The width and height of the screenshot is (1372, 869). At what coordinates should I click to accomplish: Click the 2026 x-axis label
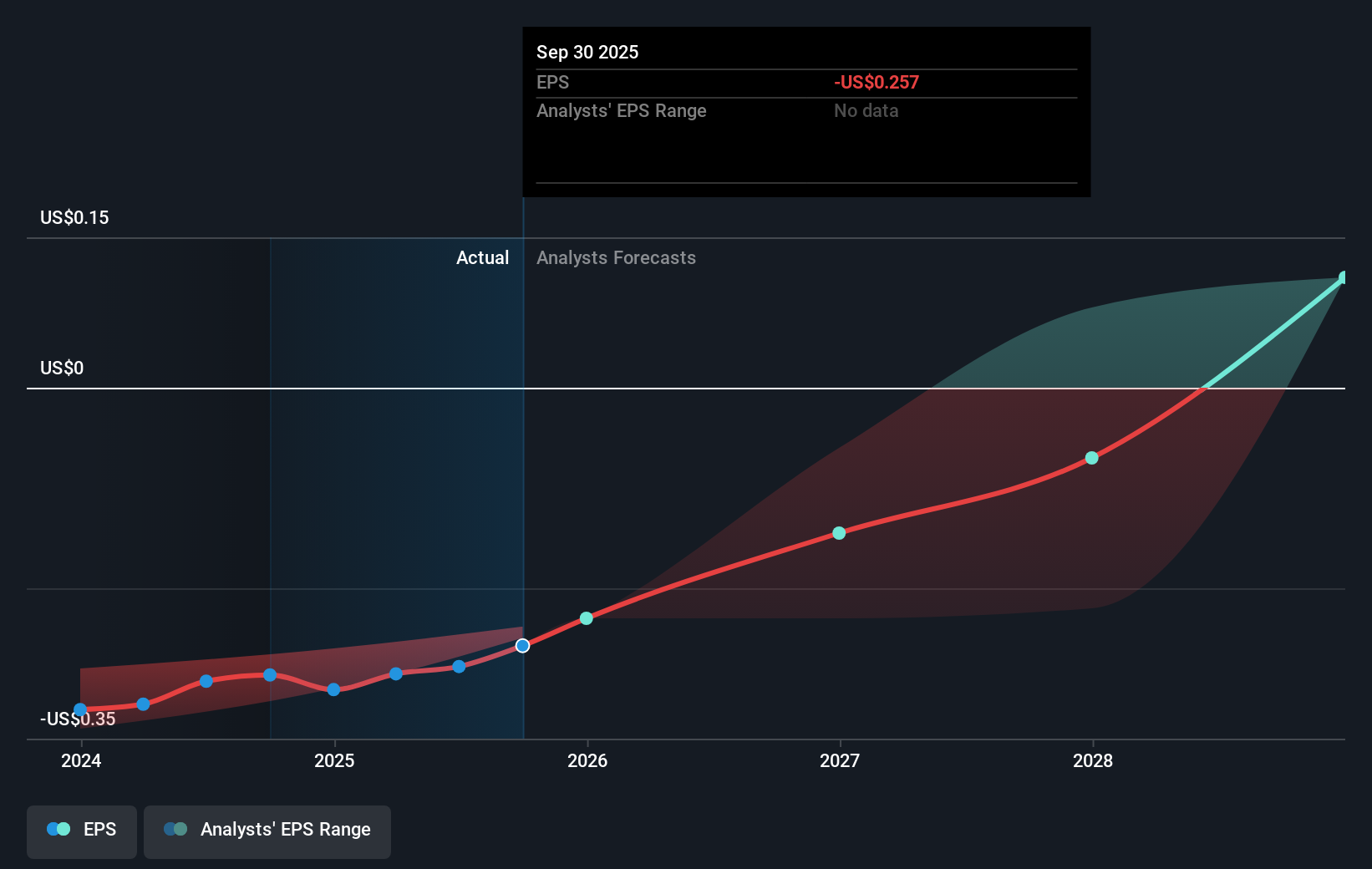pyautogui.click(x=587, y=760)
